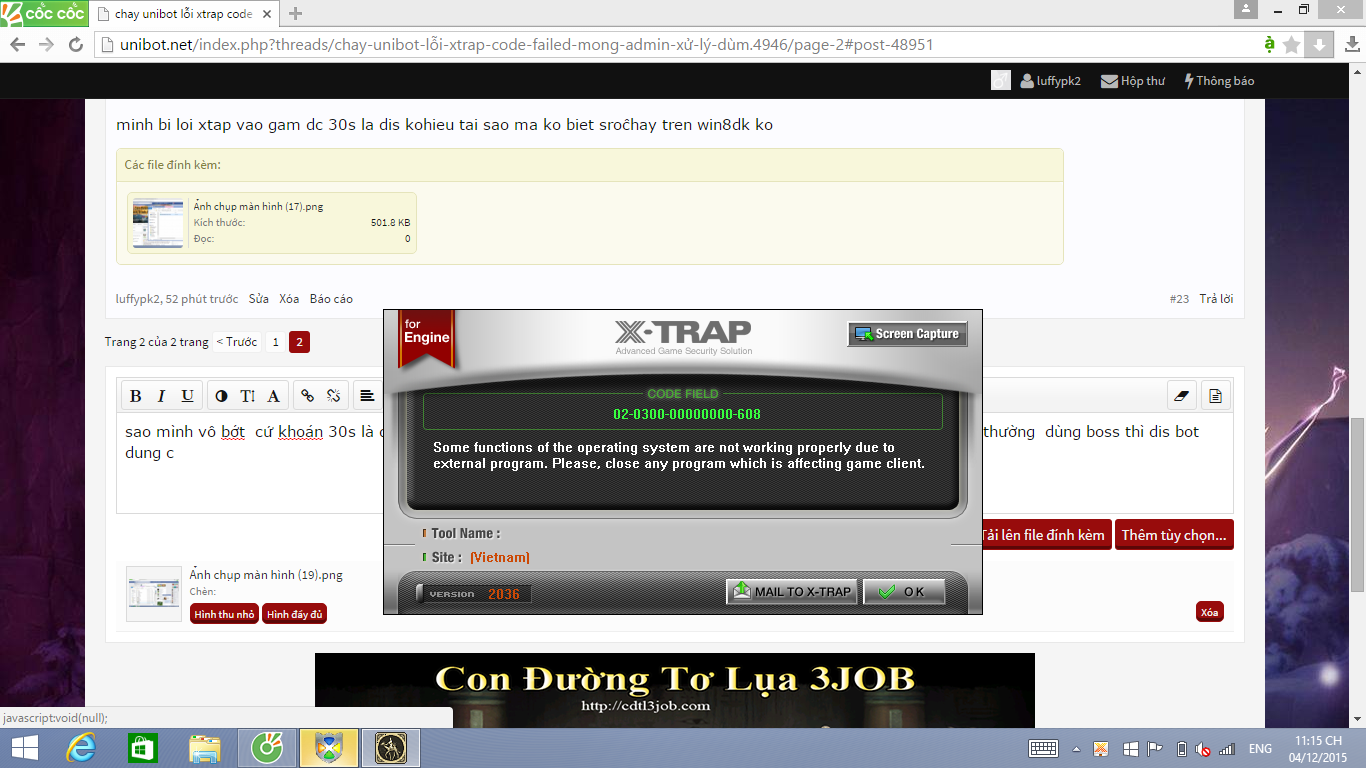This screenshot has width=1366, height=768.
Task: Click Trả lời reply link
Action: (1216, 299)
